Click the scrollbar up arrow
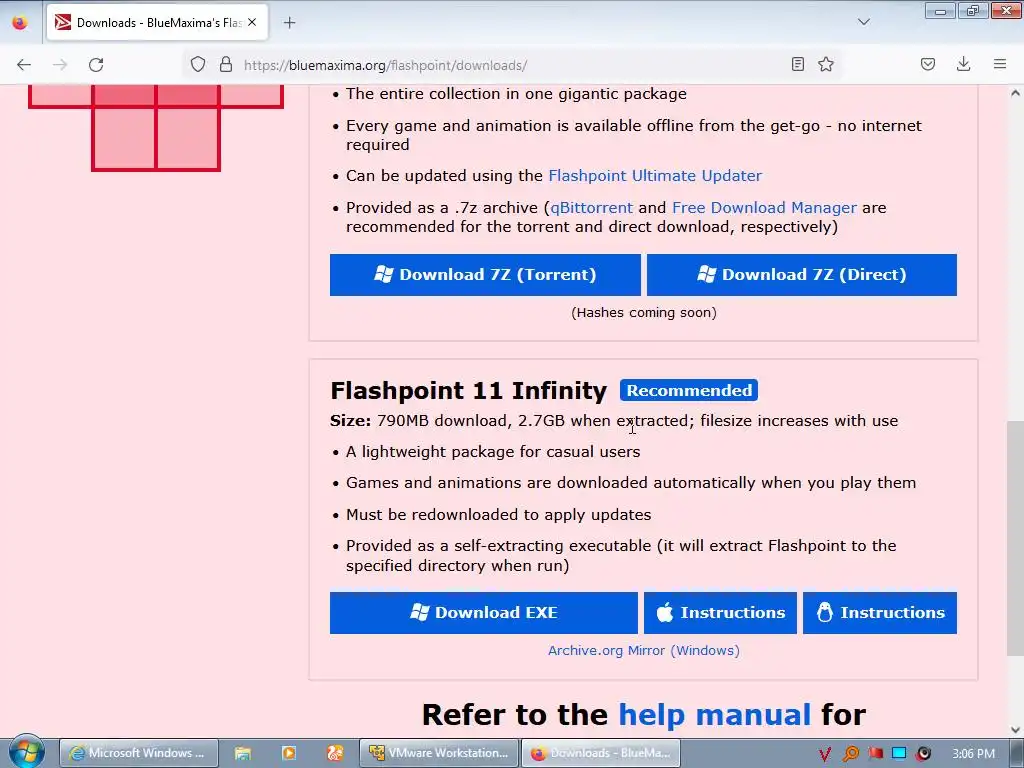Screen dimensions: 1024x768 pyautogui.click(x=1015, y=93)
